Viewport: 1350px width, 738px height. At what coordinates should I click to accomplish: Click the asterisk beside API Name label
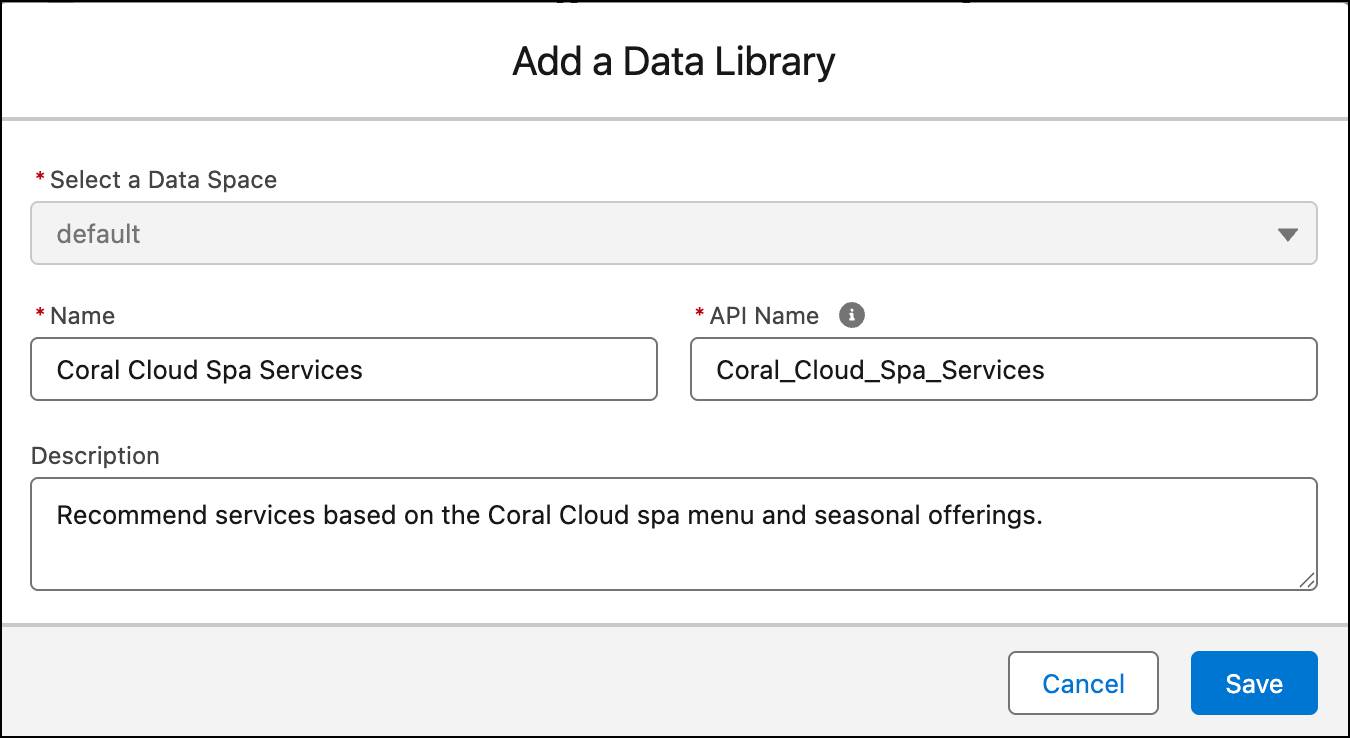point(698,315)
